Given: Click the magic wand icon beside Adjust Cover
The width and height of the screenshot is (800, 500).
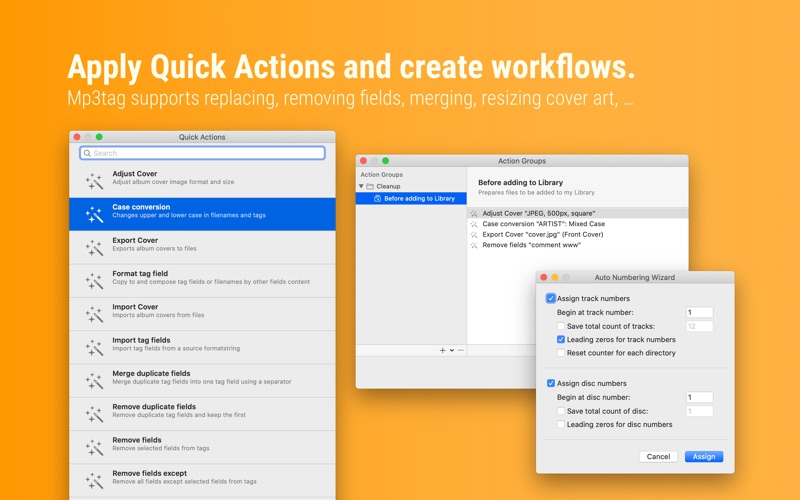Looking at the screenshot, I should point(94,181).
